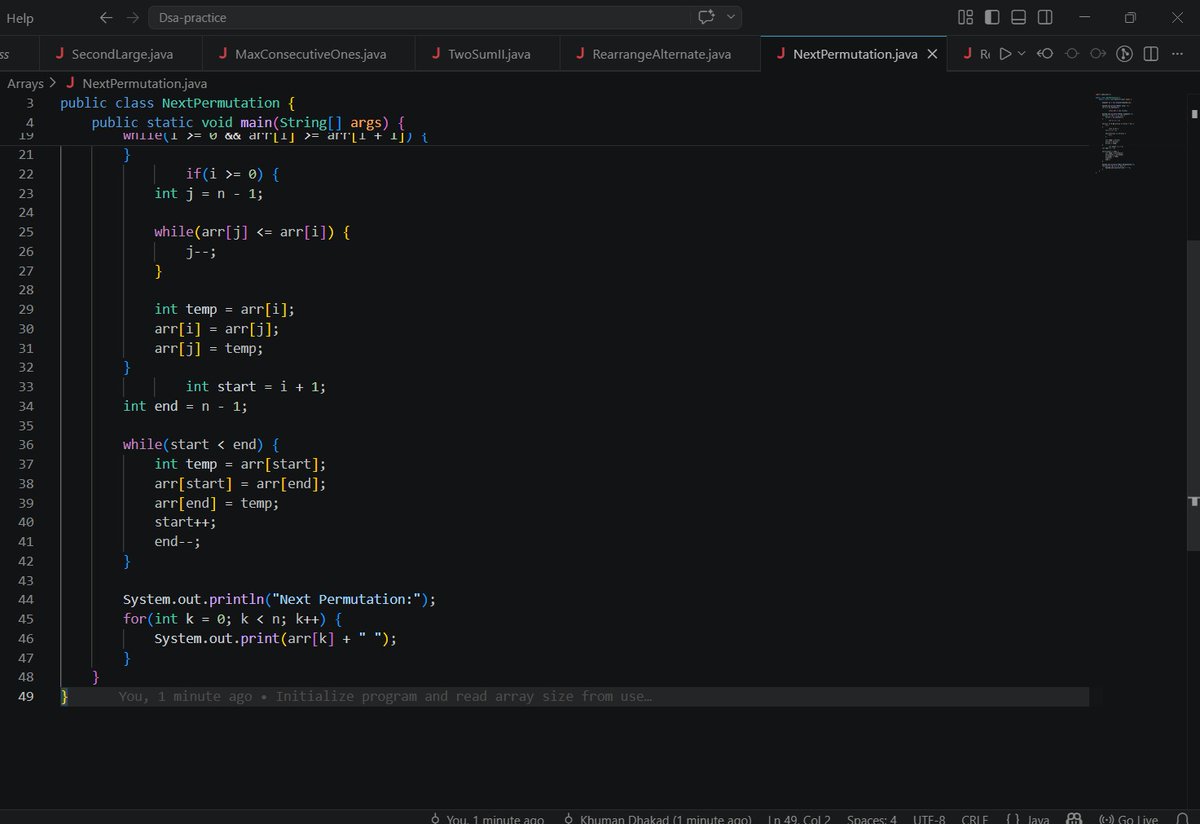
Task: Navigate forward with the right arrow
Action: [x=134, y=17]
